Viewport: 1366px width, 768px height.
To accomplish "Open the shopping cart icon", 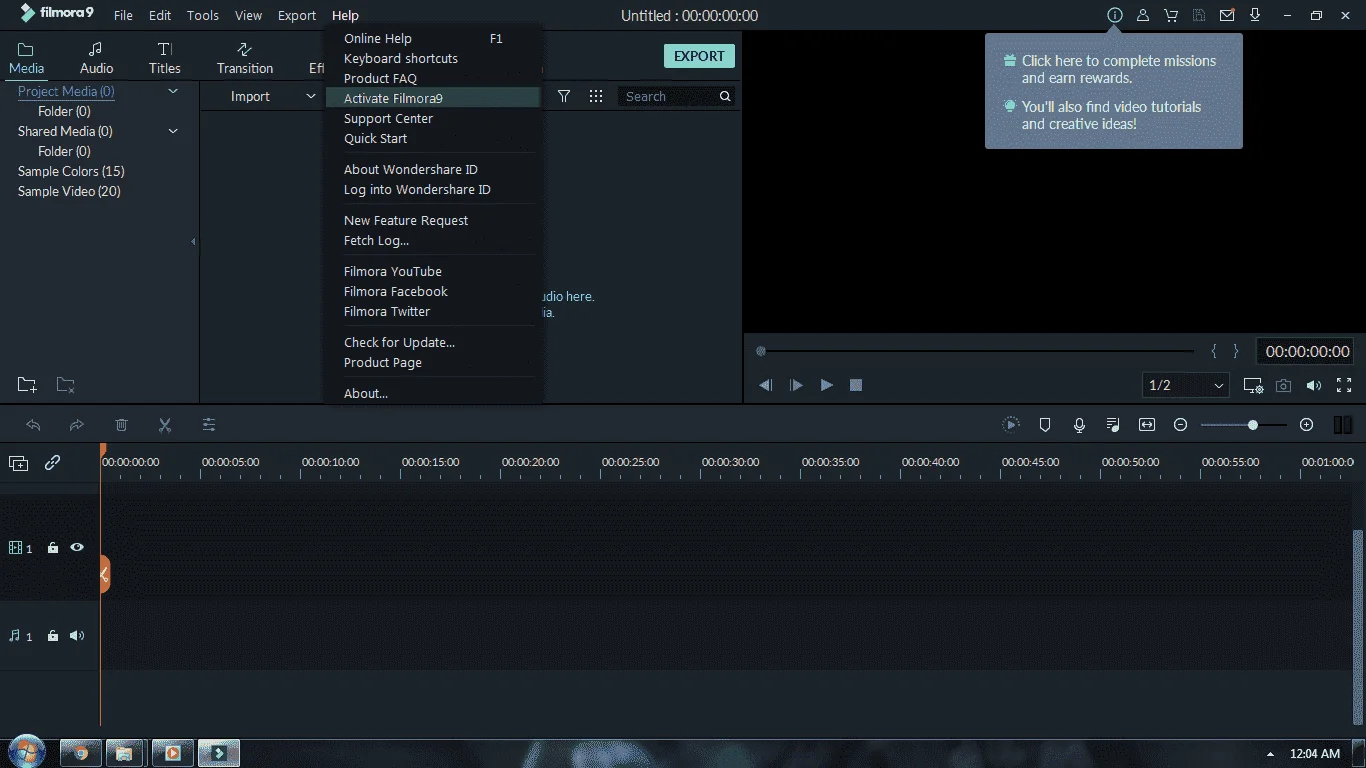I will pyautogui.click(x=1170, y=15).
